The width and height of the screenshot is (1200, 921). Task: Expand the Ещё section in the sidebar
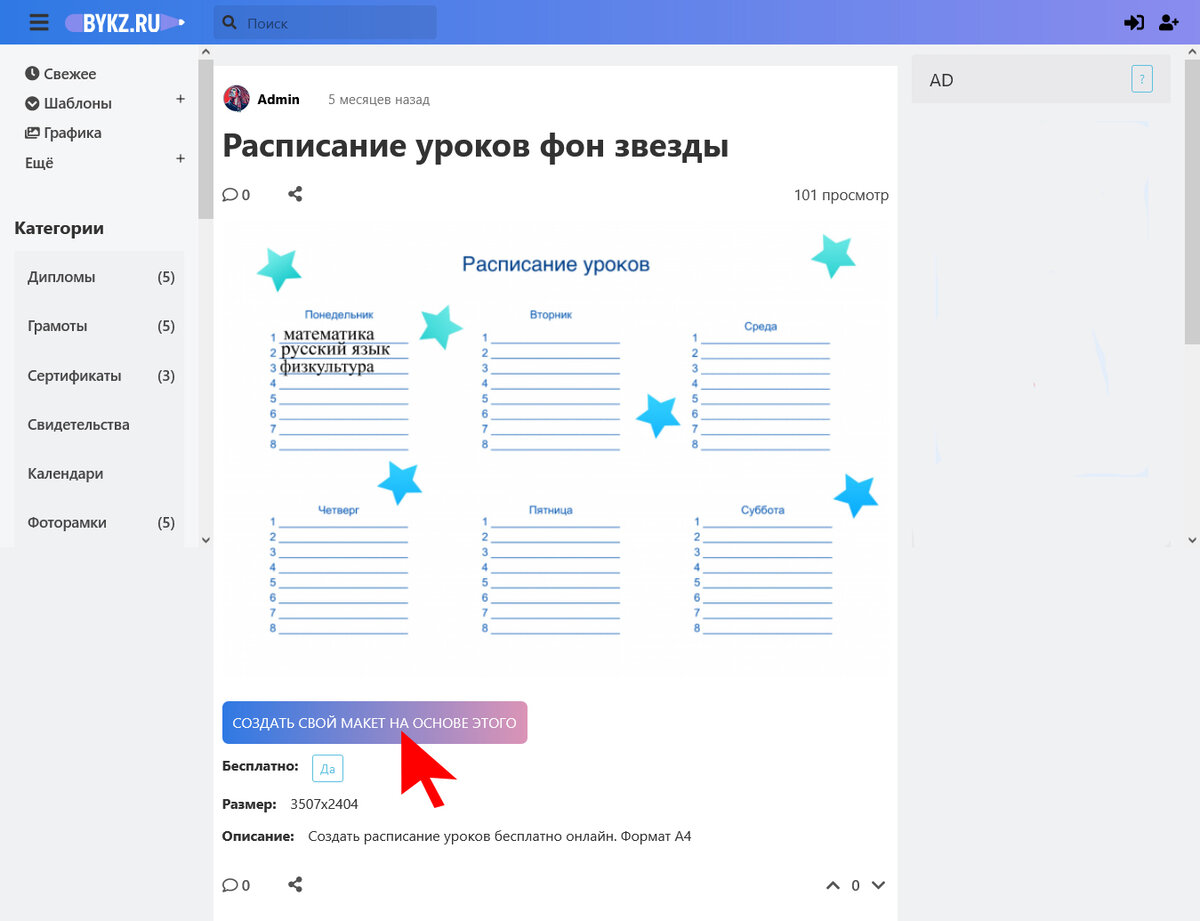click(180, 158)
